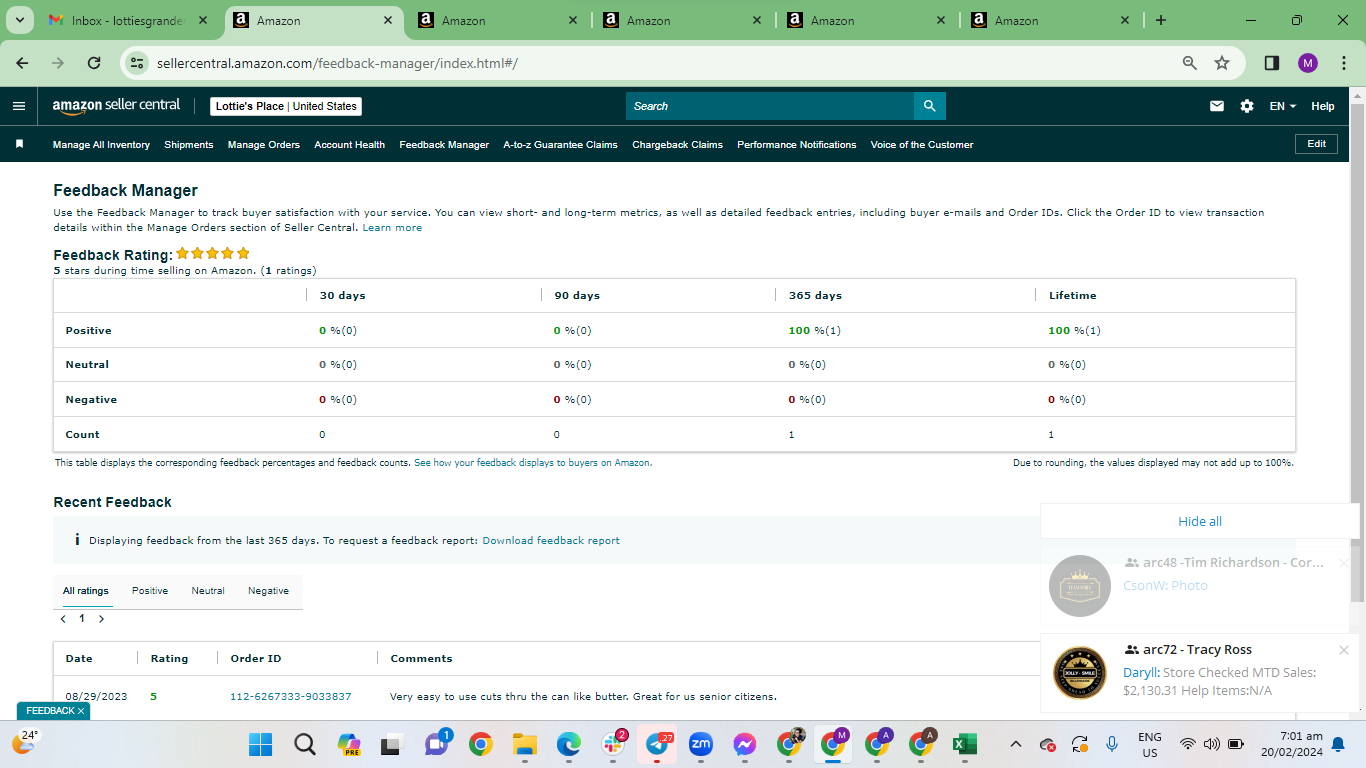Open Manage Orders
Viewport: 1366px width, 768px height.
pos(264,145)
